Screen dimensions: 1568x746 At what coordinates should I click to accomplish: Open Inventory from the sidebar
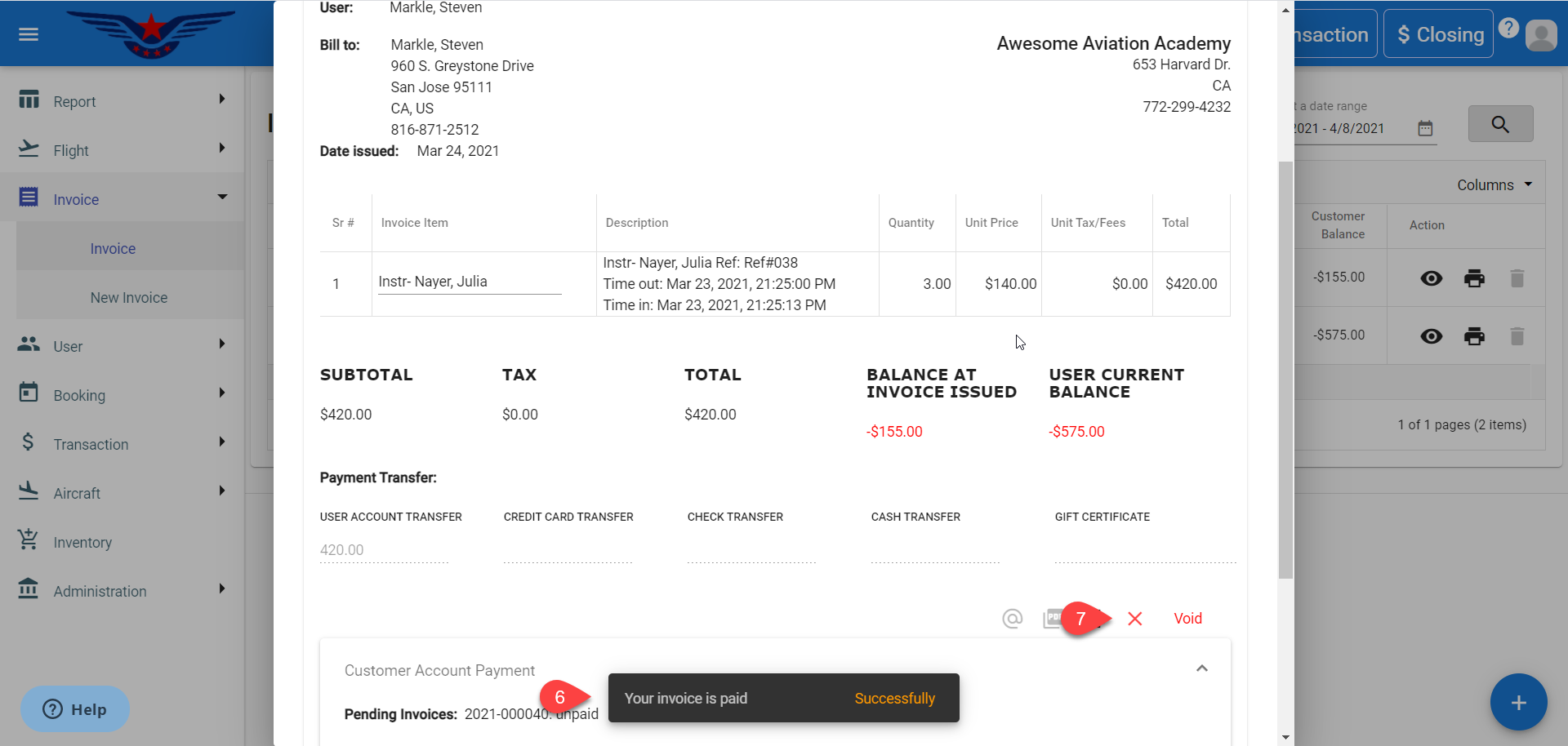click(82, 542)
